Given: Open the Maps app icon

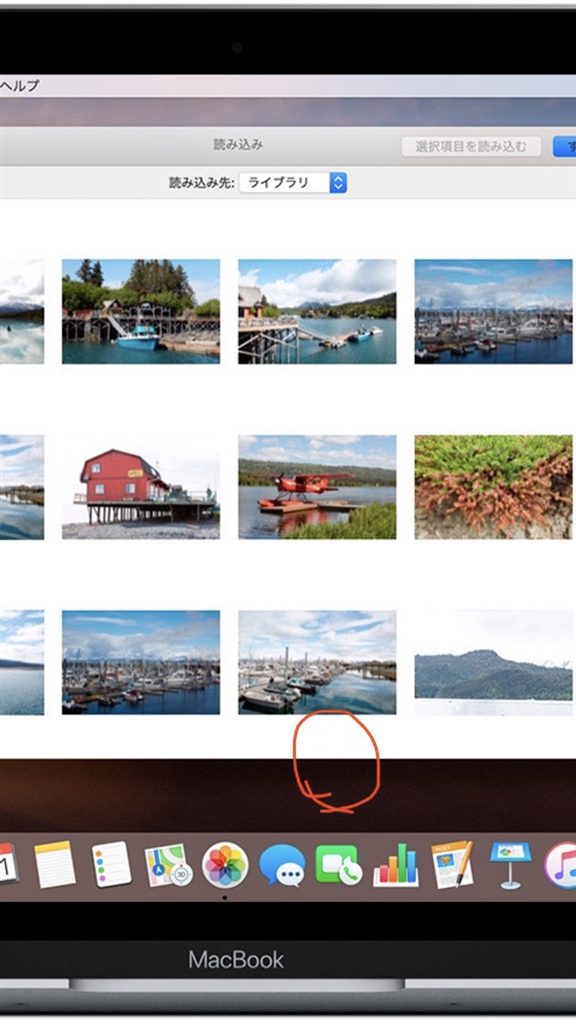Looking at the screenshot, I should 168,865.
